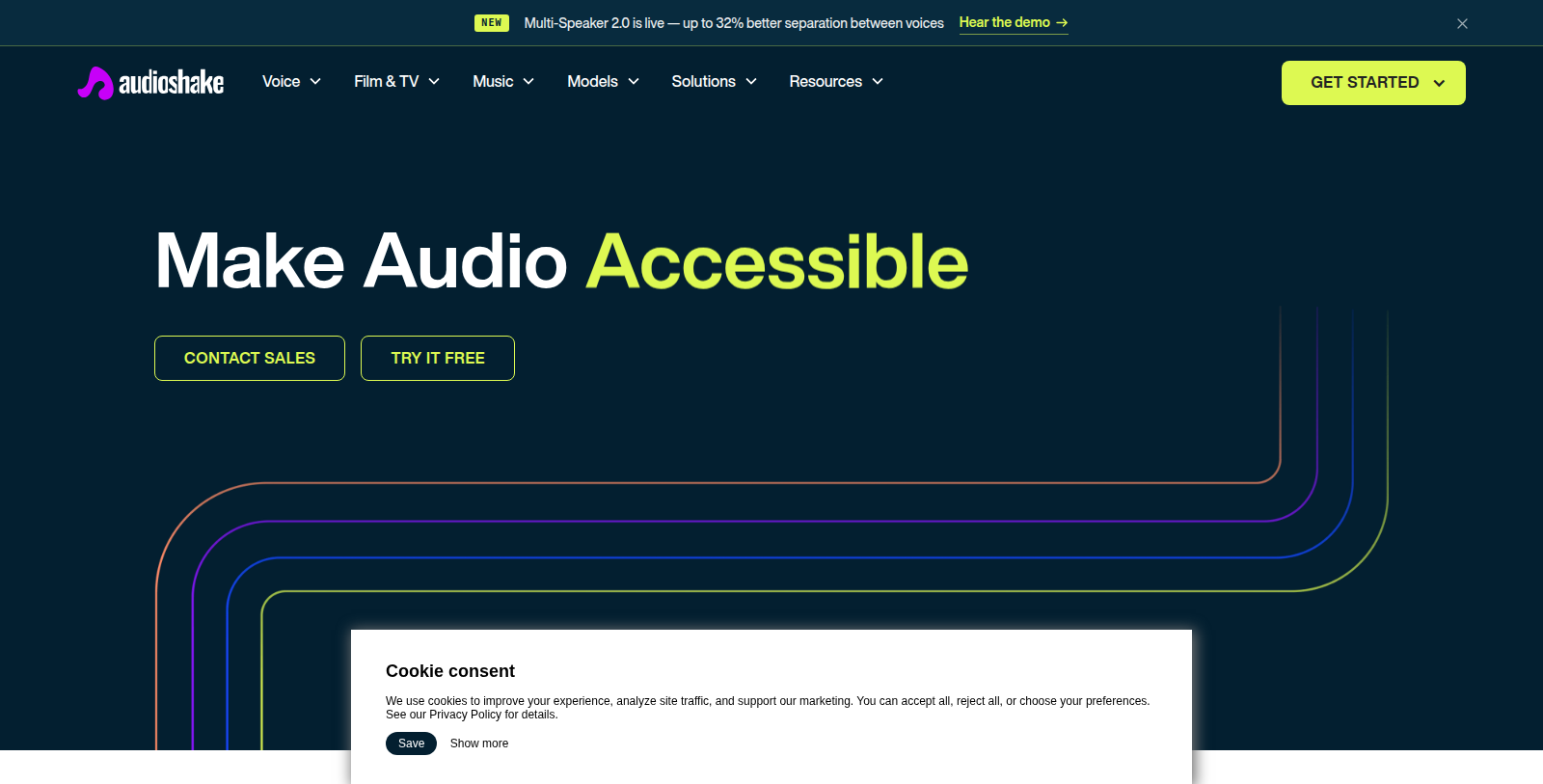Click the arrow next to Hear the demo
The image size is (1543, 784).
(x=1062, y=22)
